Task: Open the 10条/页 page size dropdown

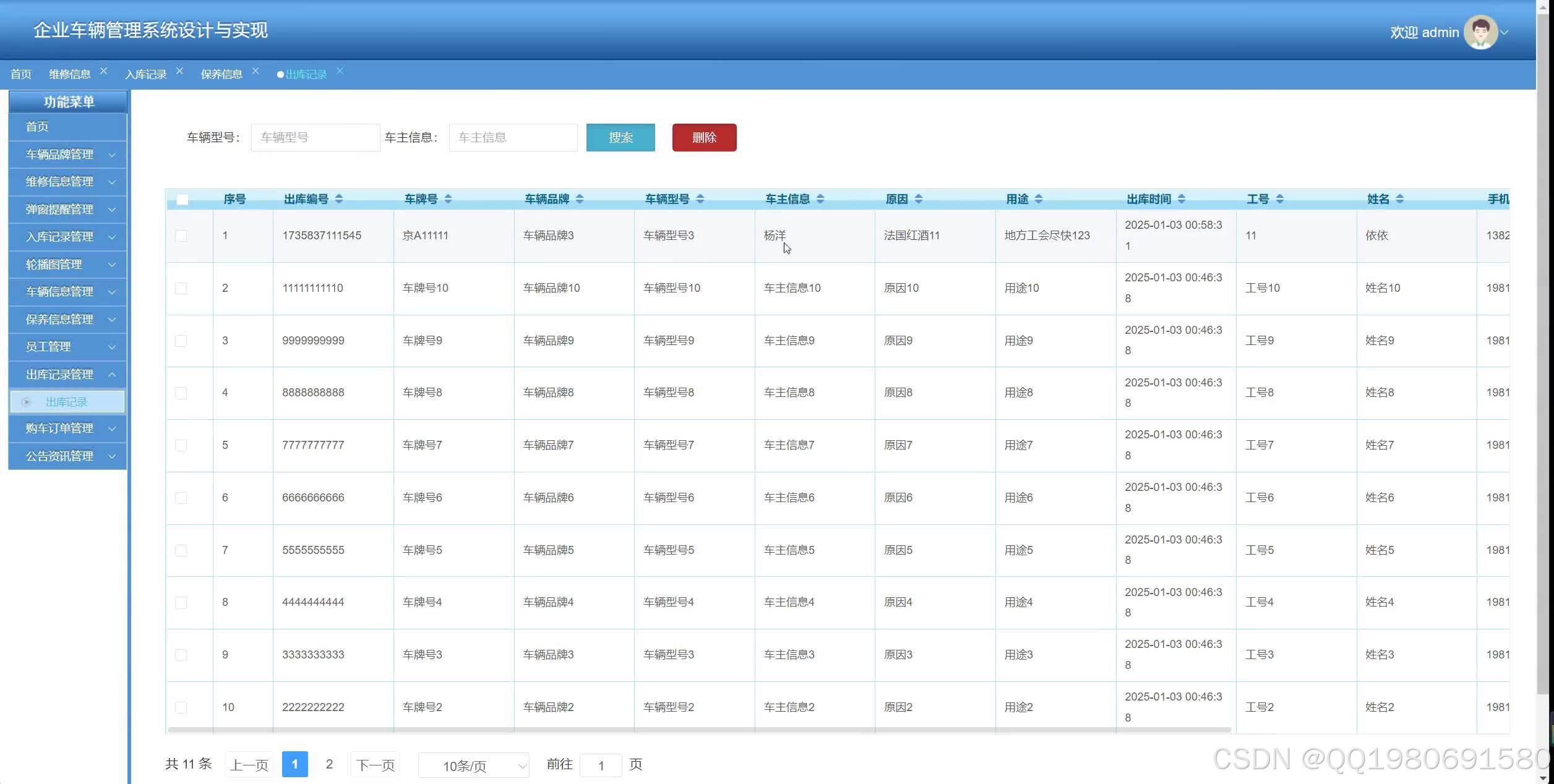Action: (474, 765)
